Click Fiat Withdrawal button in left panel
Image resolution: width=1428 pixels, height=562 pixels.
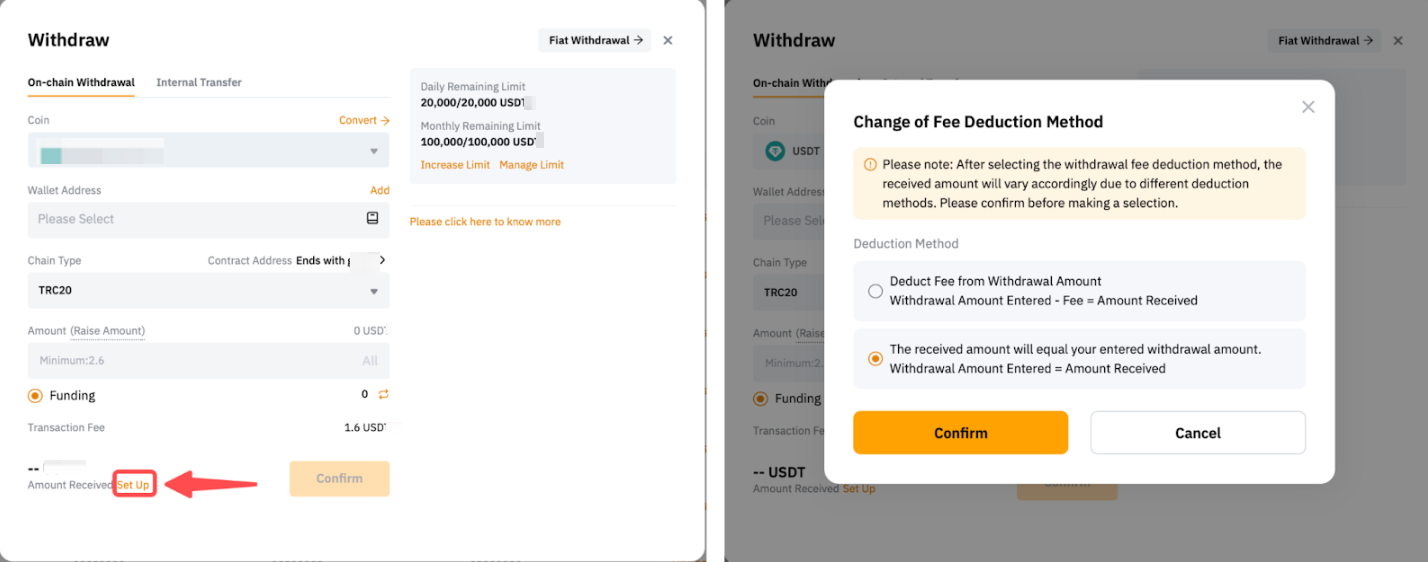[x=595, y=41]
